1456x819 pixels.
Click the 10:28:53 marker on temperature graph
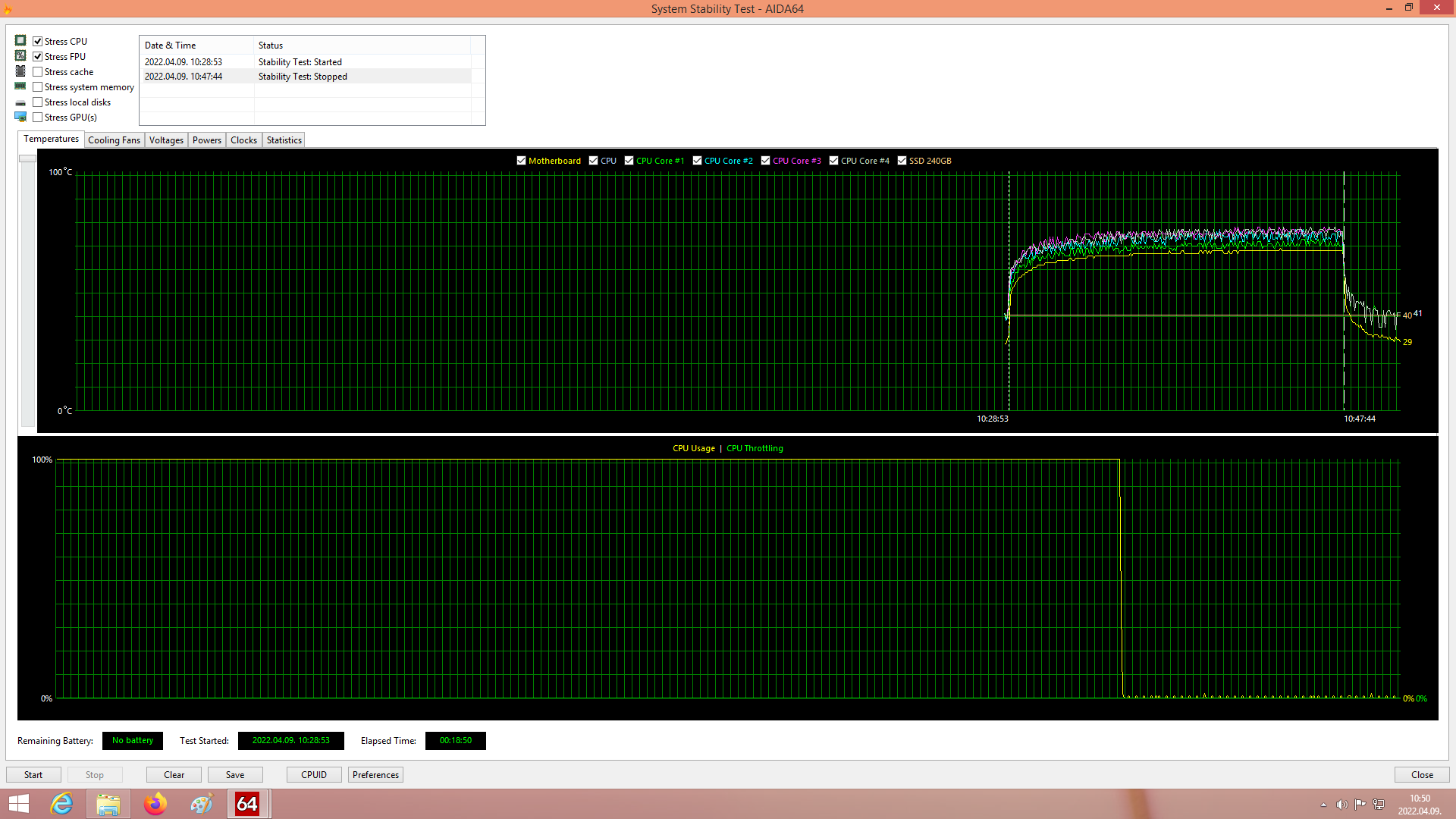tap(992, 419)
